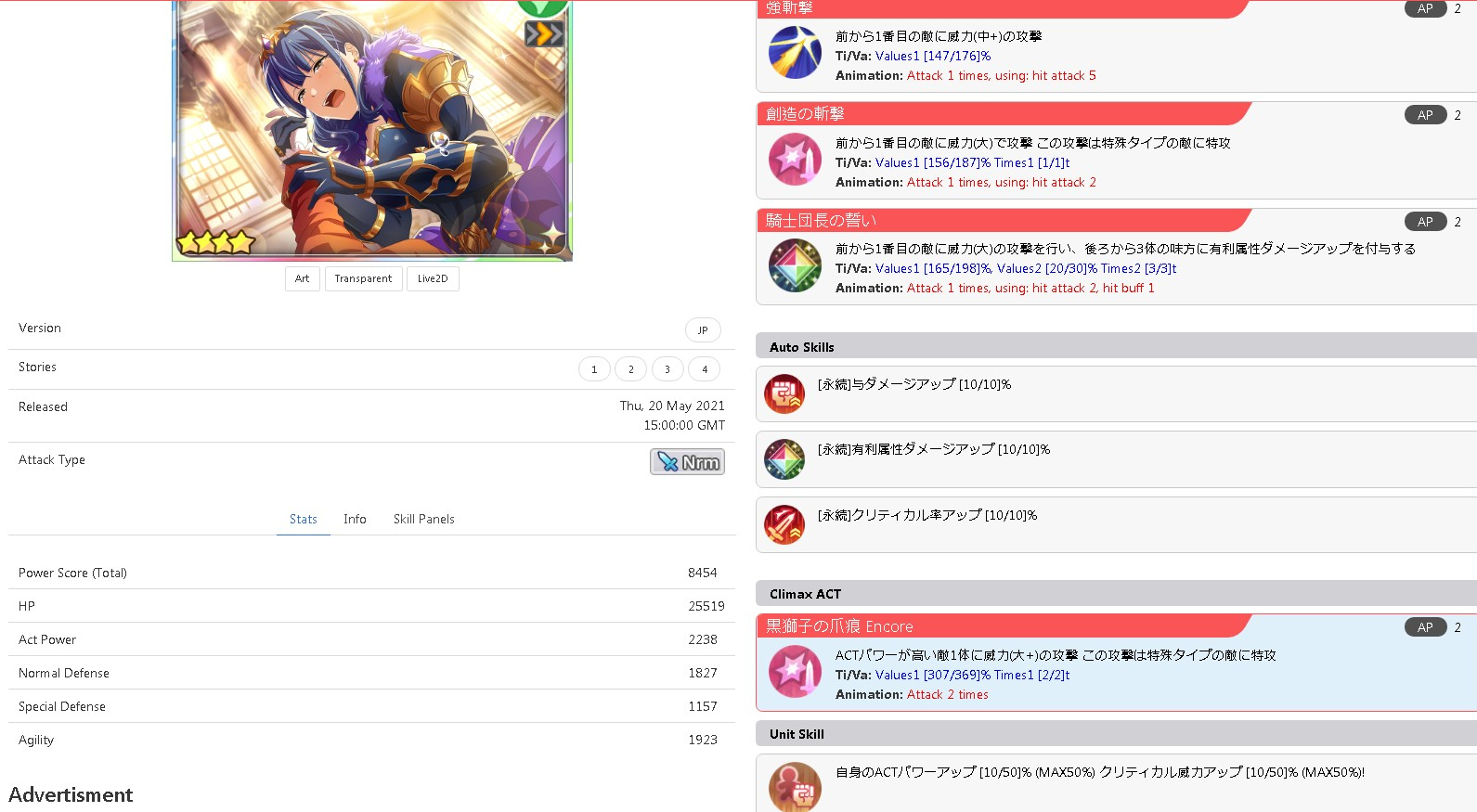Switch to Live2D image view

[x=433, y=278]
